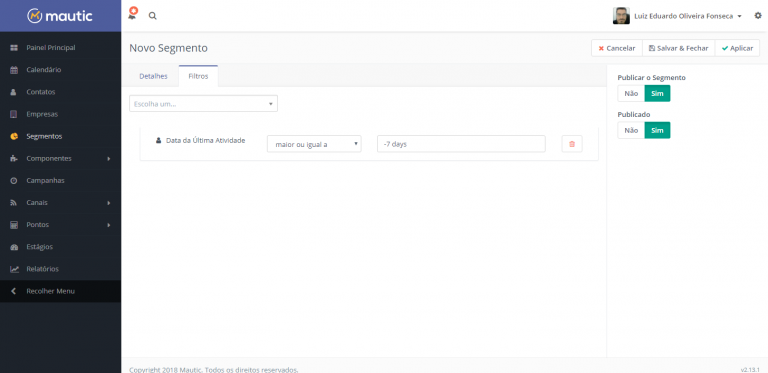Viewport: 768px width, 373px height.
Task: Set Publicado to Sim
Action: click(657, 130)
